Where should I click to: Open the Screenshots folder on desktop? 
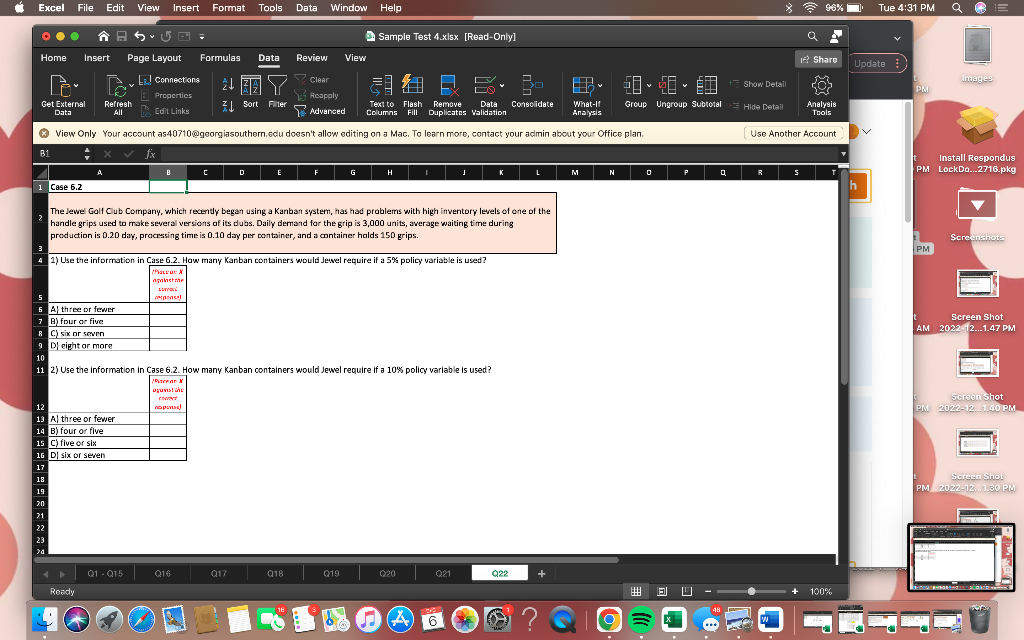(x=977, y=214)
